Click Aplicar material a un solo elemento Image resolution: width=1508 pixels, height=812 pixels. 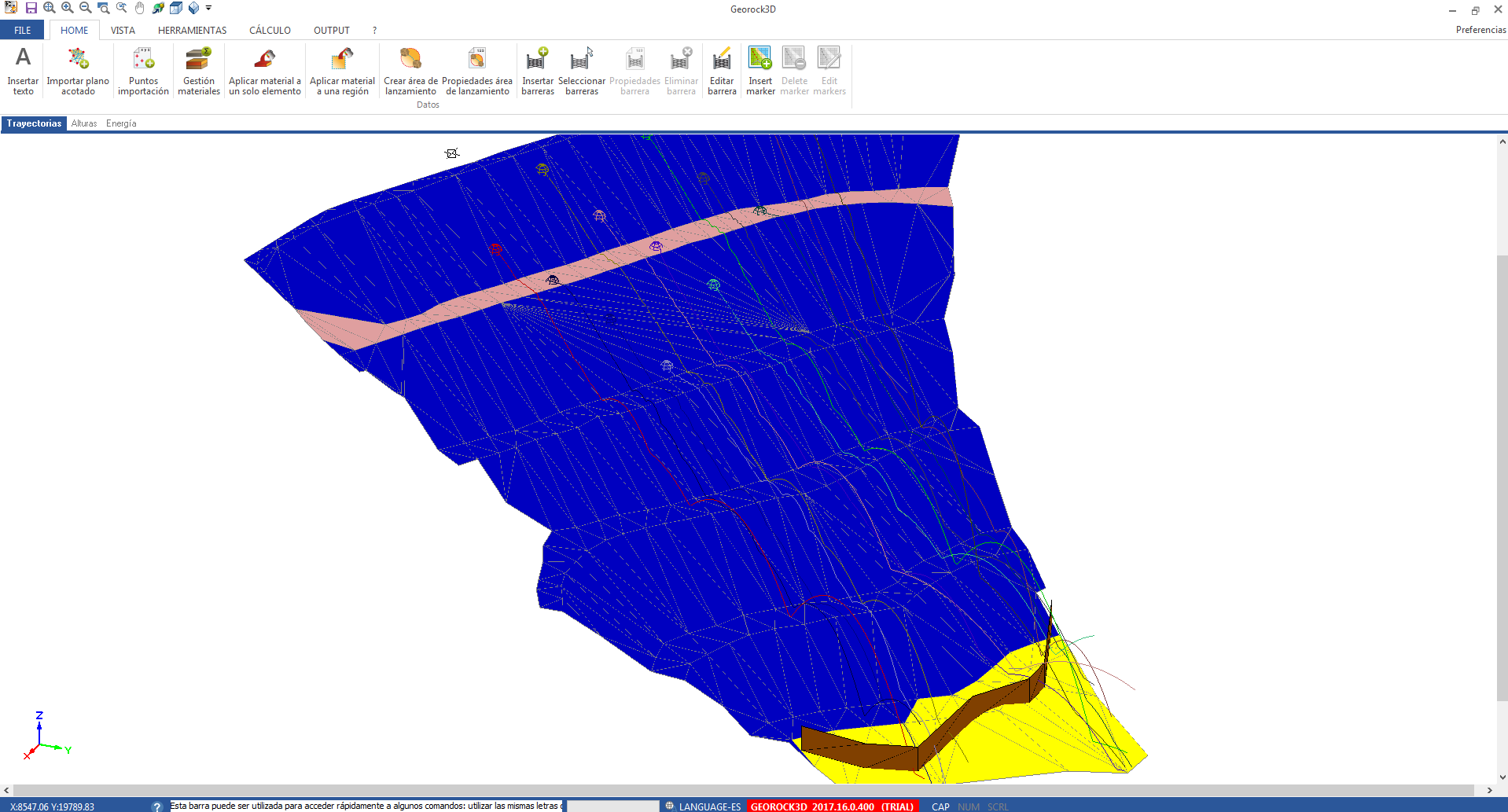(265, 71)
